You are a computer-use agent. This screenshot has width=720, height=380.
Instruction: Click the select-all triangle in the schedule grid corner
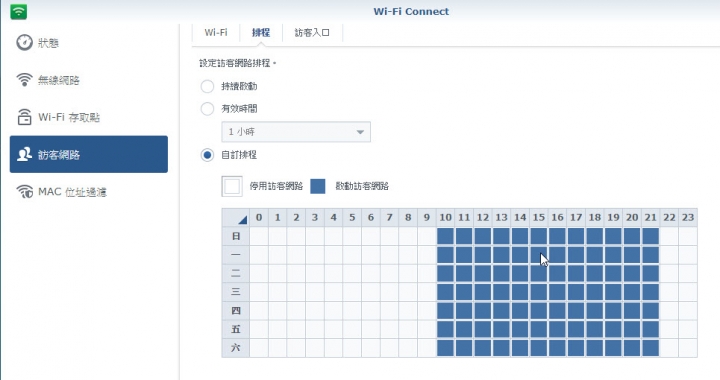[x=242, y=220]
